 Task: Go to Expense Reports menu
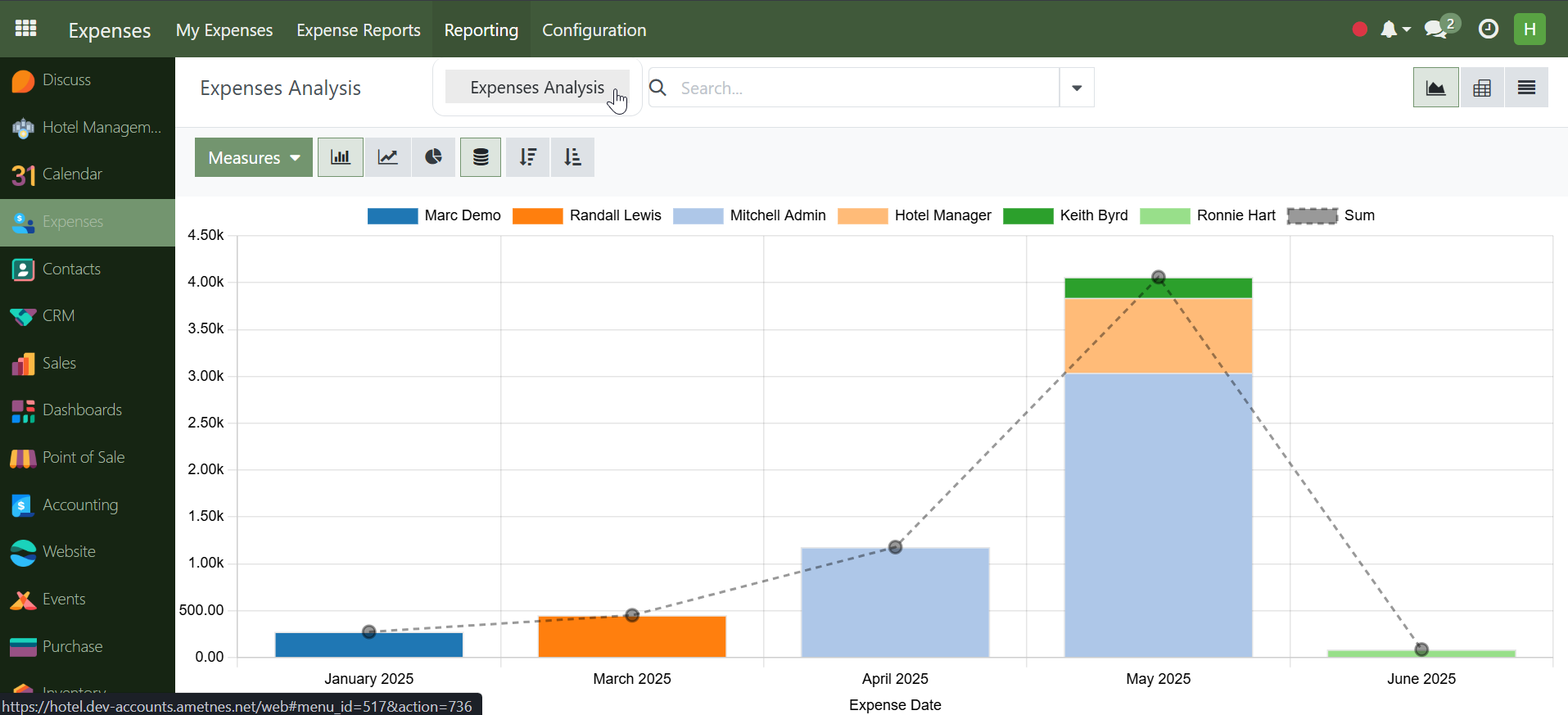358,30
